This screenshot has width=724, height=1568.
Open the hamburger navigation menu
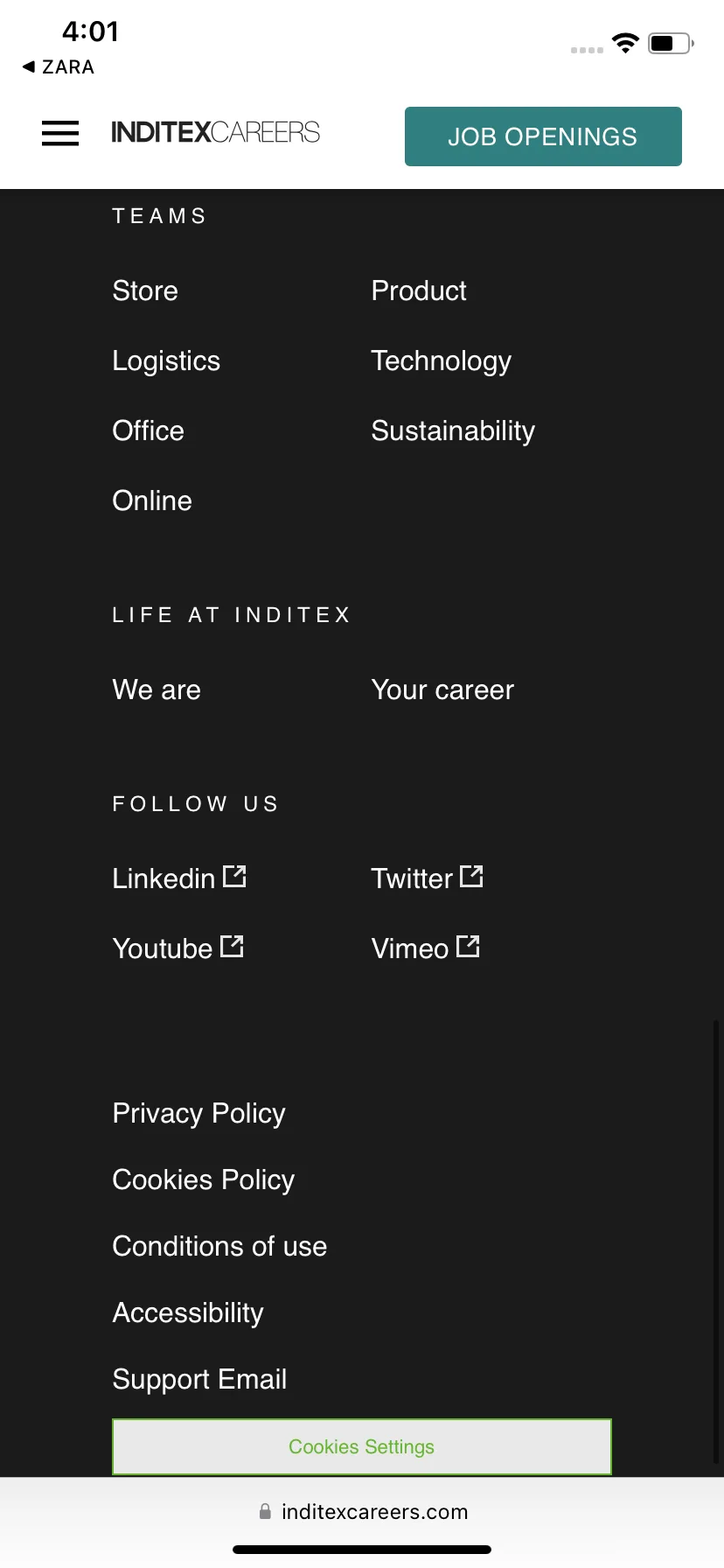point(60,133)
